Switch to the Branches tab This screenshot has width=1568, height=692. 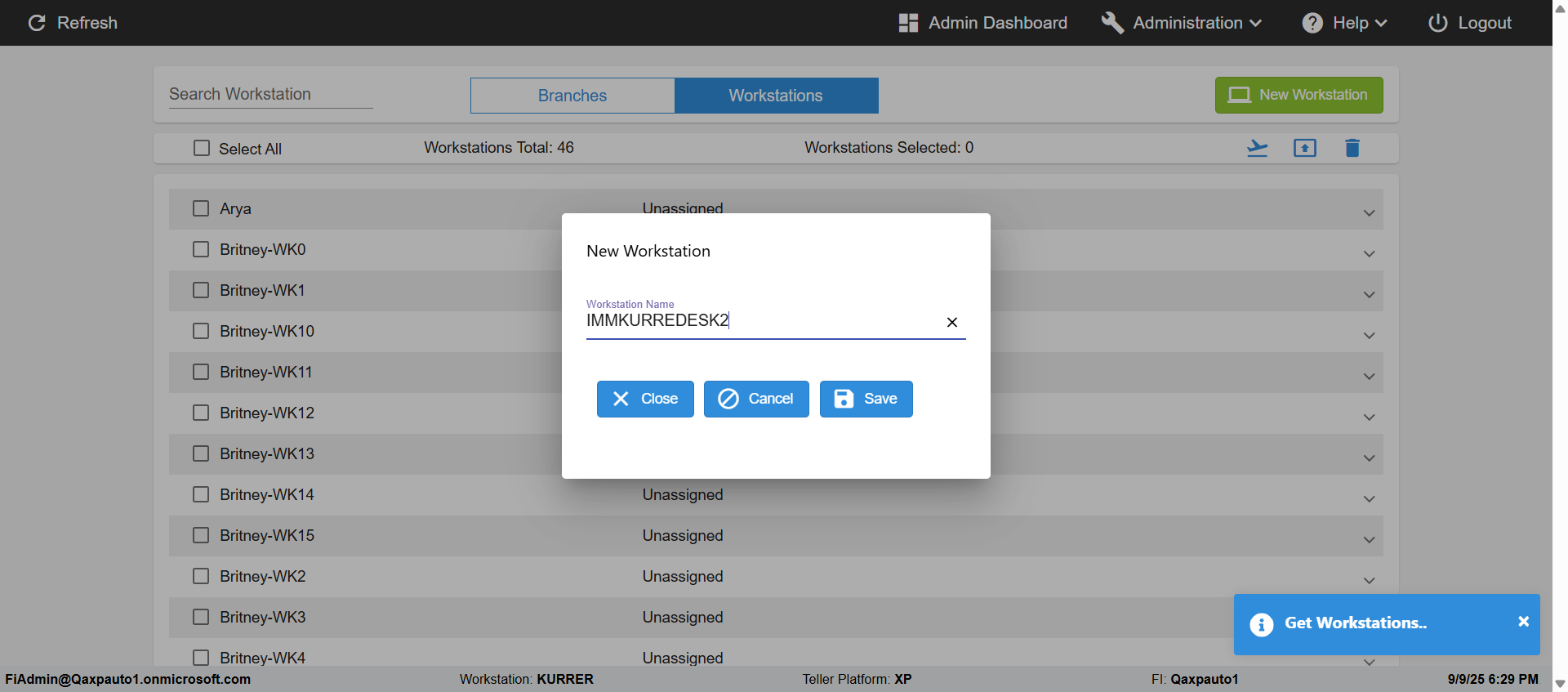pyautogui.click(x=572, y=96)
